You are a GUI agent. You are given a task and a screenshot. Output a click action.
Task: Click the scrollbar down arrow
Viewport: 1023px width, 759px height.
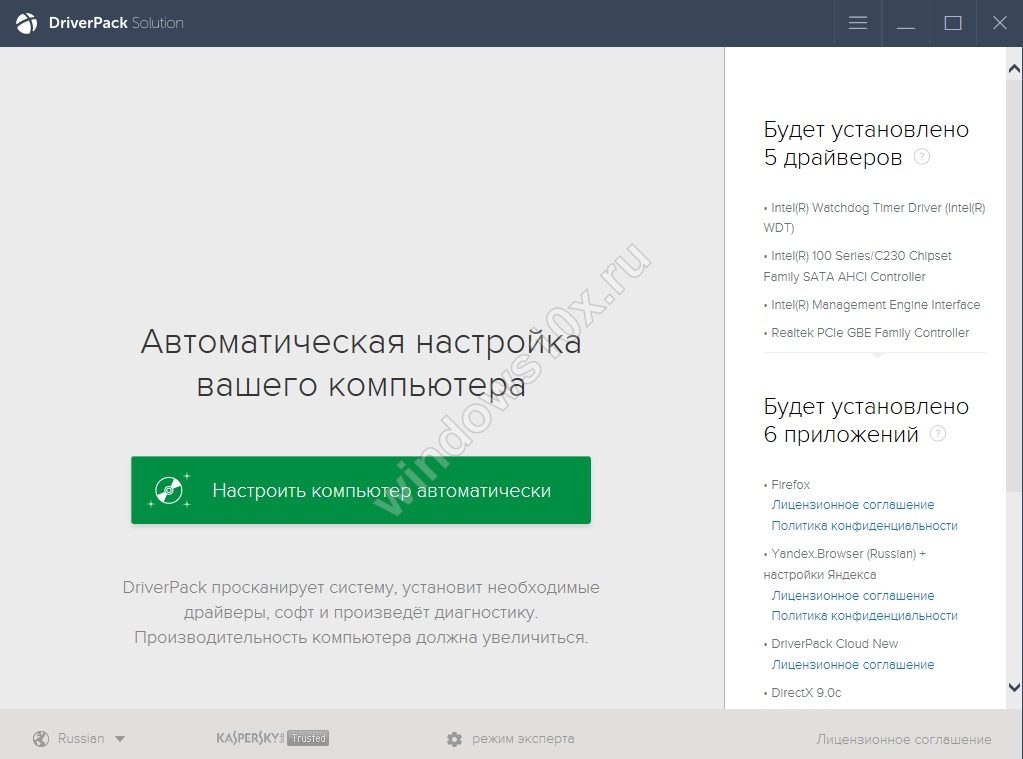tap(1014, 688)
